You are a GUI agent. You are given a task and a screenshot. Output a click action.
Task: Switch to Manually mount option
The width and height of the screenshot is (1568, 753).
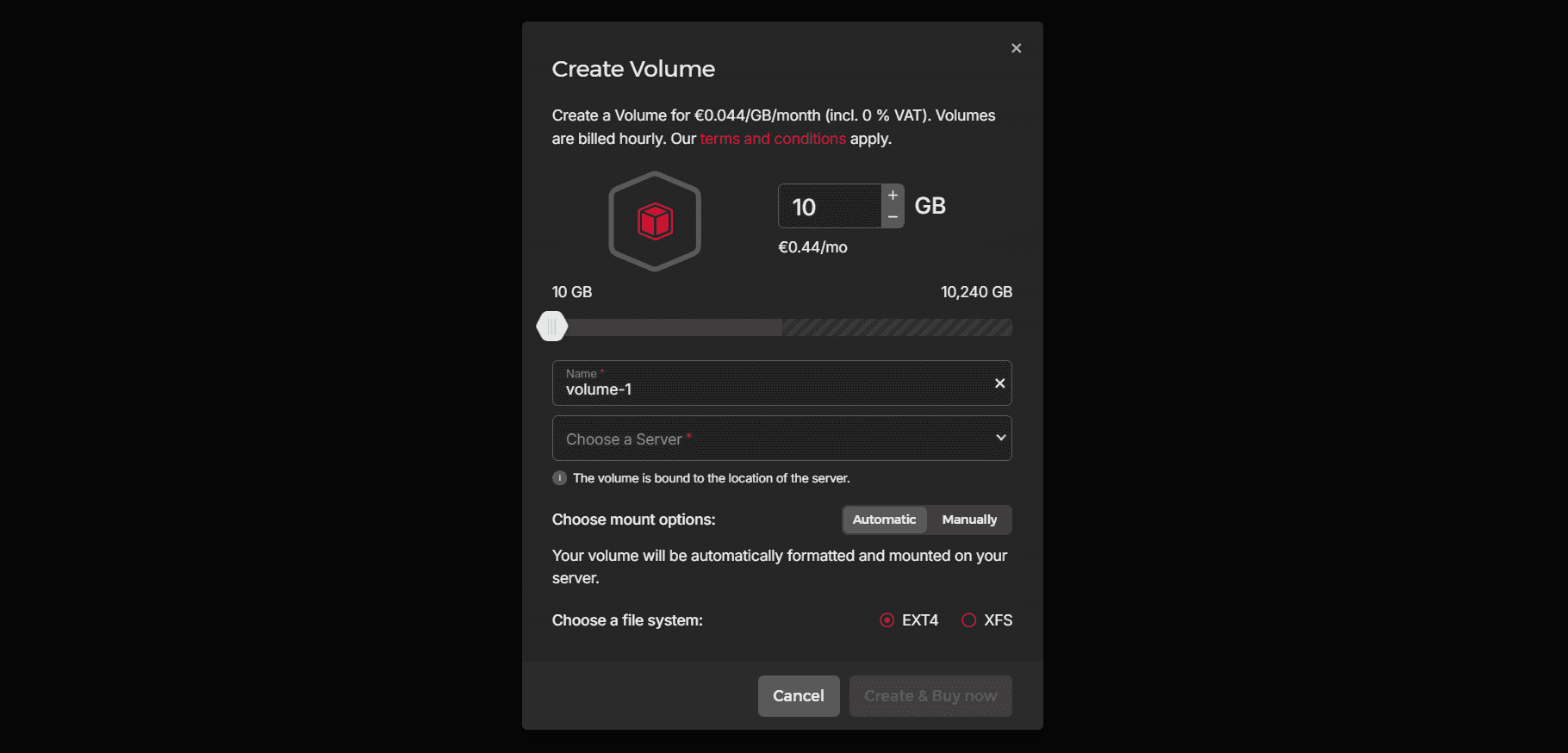coord(969,520)
